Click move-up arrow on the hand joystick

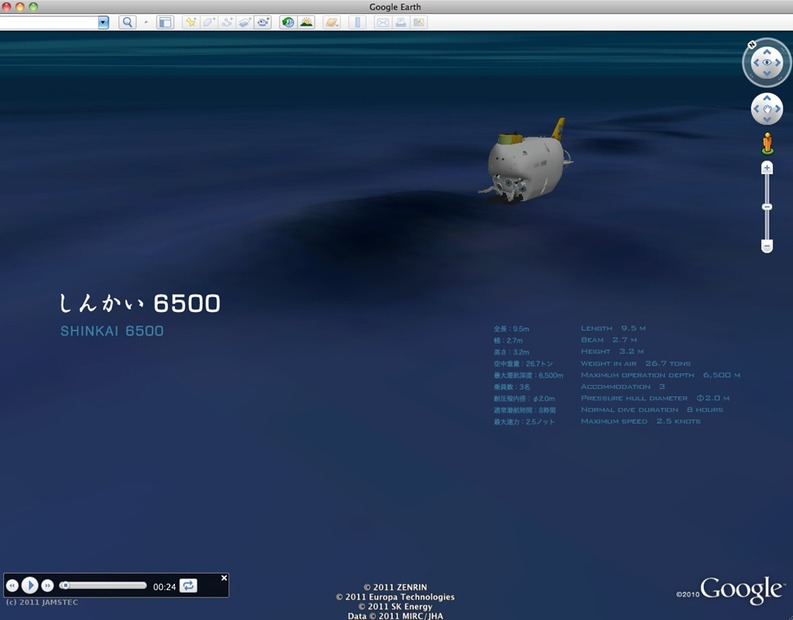click(x=767, y=98)
